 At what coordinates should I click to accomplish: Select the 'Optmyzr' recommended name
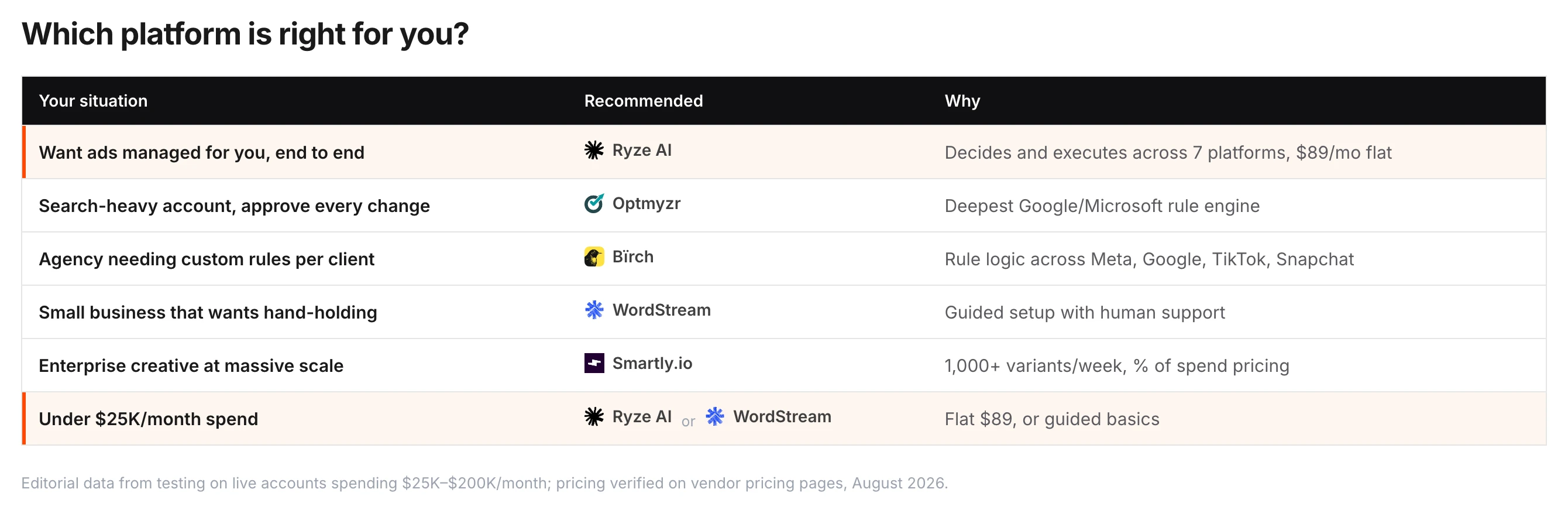click(646, 203)
